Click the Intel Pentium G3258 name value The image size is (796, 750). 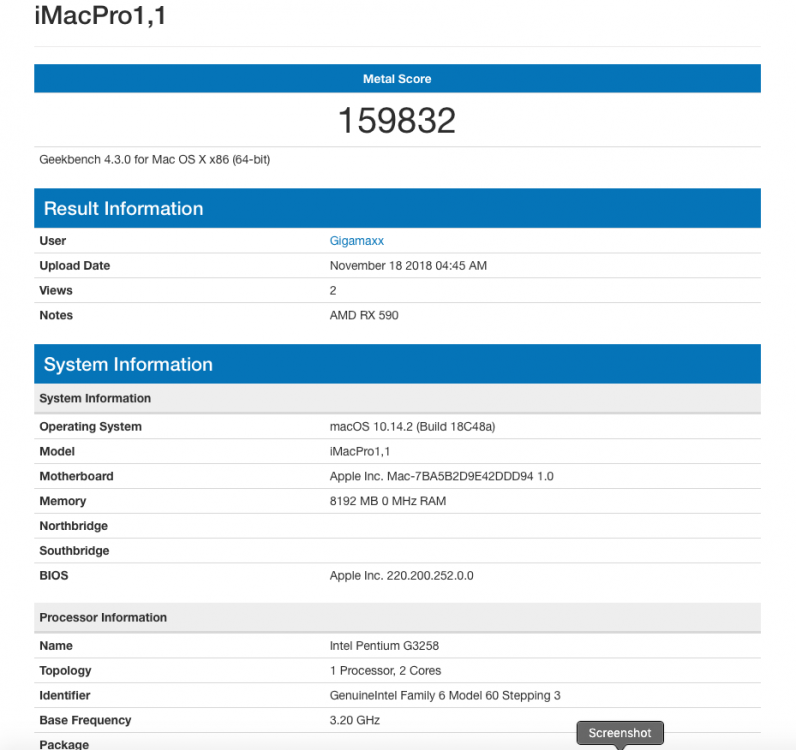click(384, 646)
